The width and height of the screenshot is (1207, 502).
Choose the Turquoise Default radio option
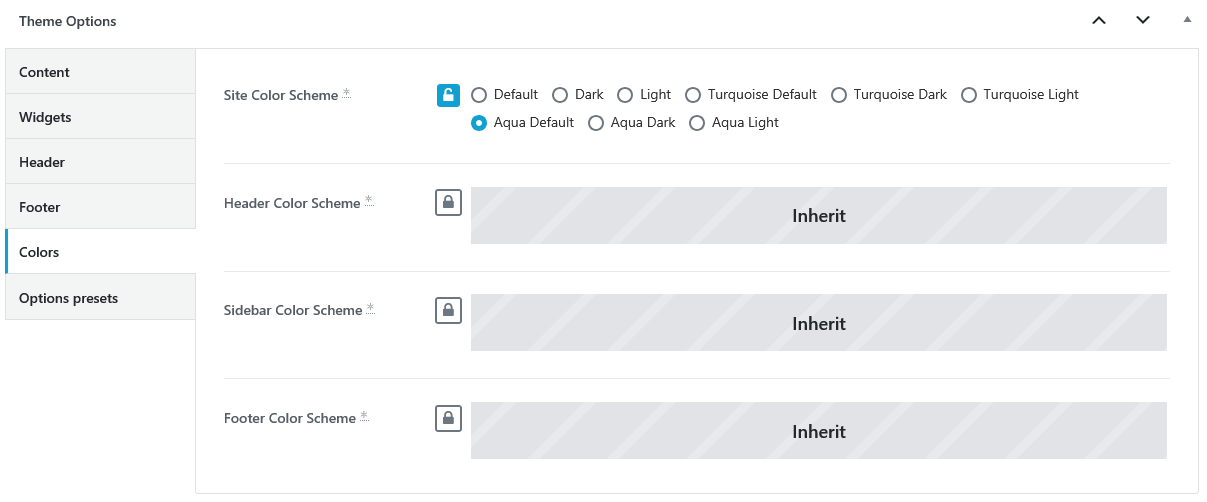tap(693, 95)
